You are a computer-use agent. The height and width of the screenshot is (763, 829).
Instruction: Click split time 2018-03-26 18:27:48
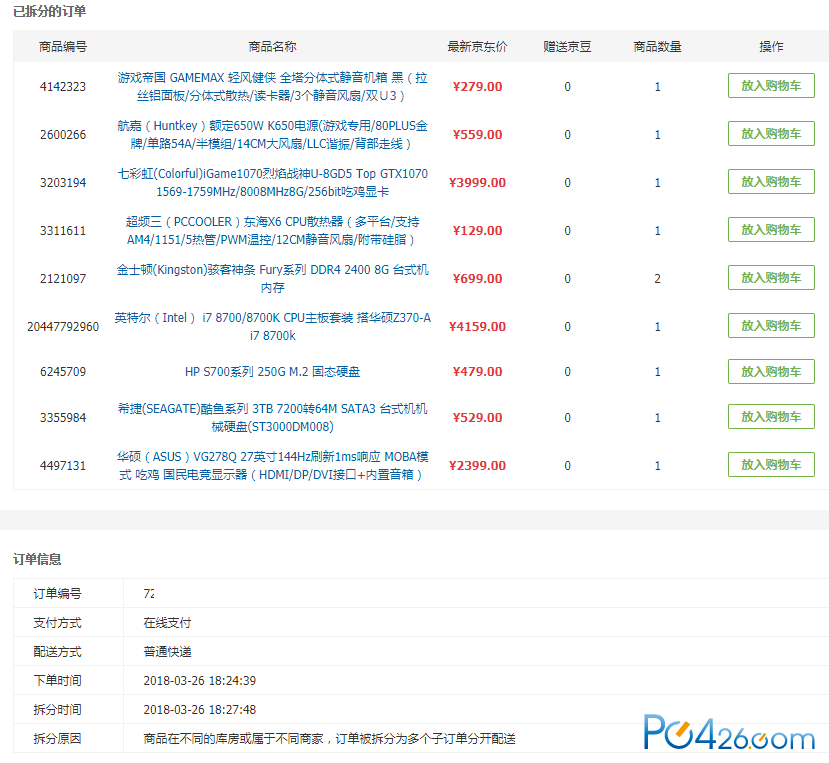tap(200, 710)
